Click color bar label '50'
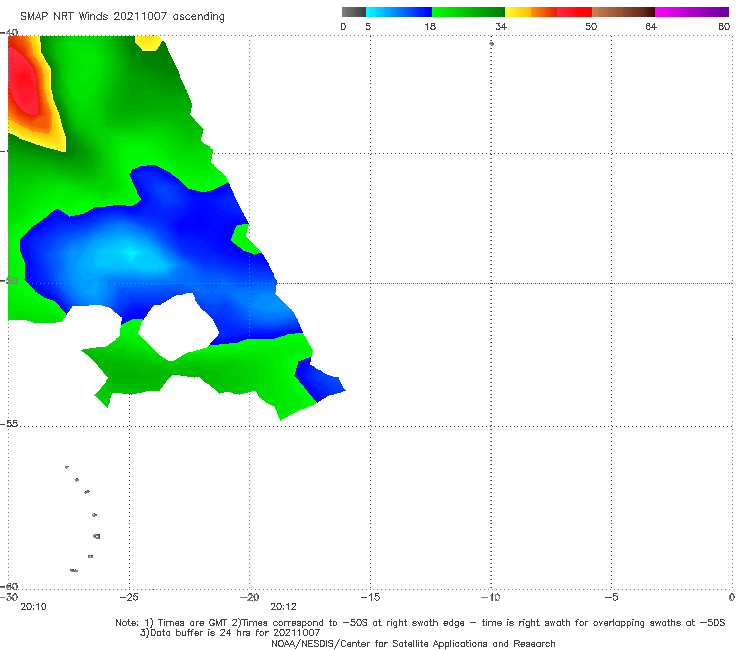This screenshot has height=650, width=740. point(591,26)
